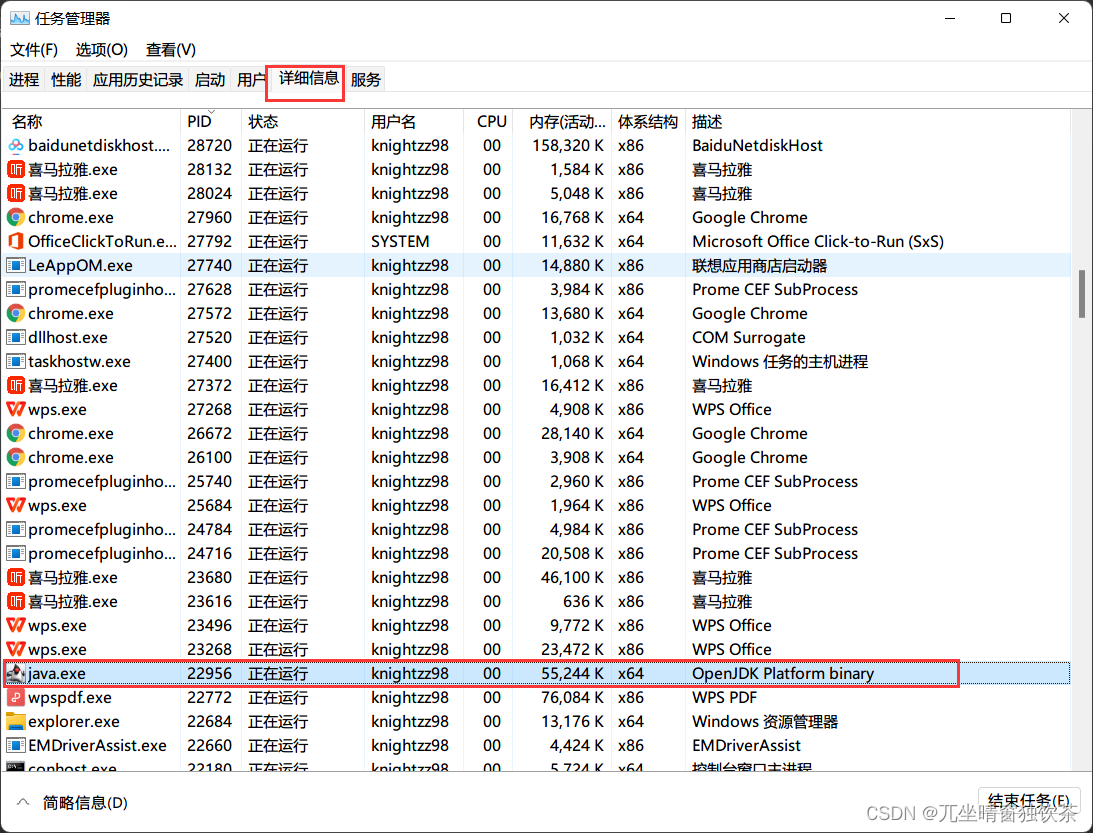
Task: Click the Chrome icon for PID 27572
Action: tap(15, 314)
